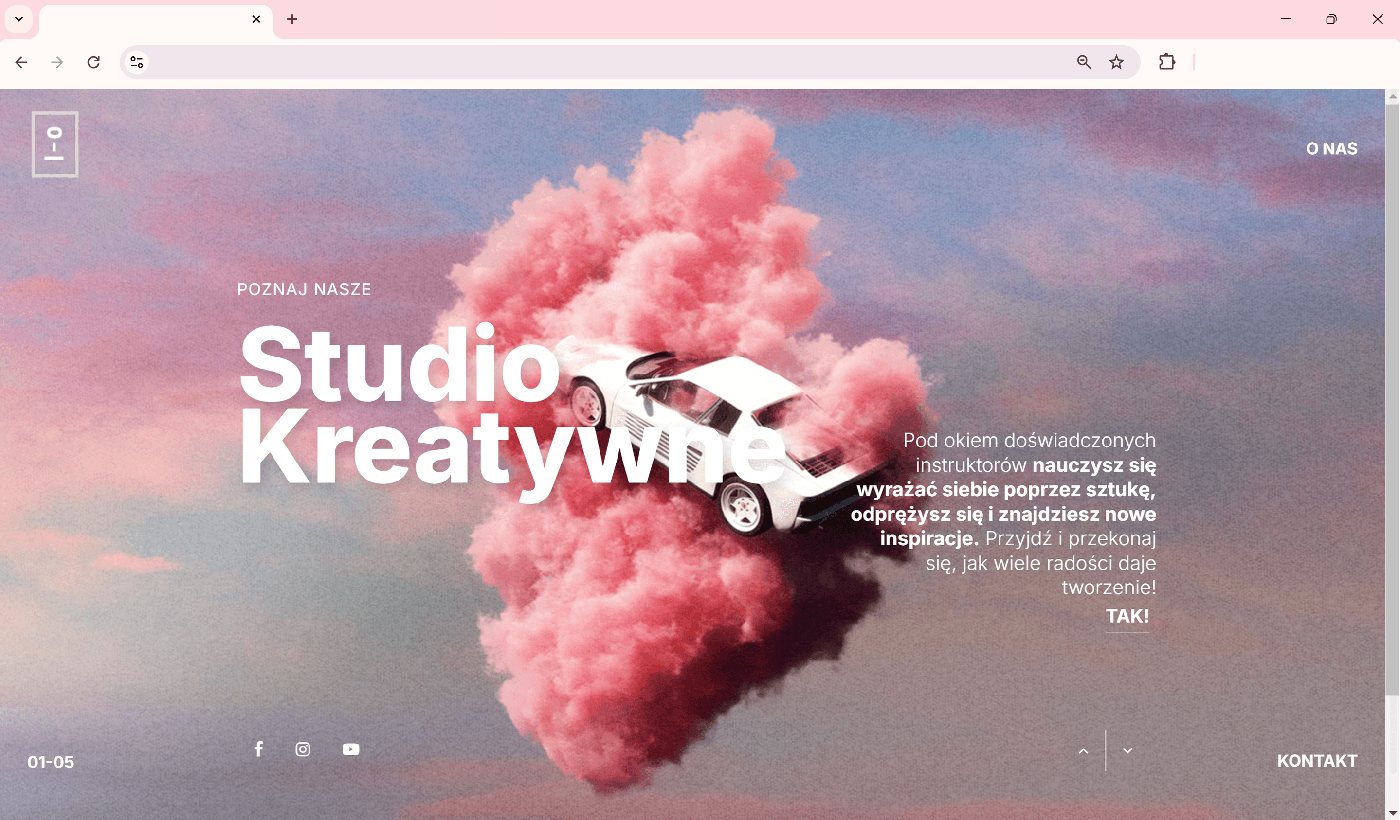This screenshot has width=1400, height=820.
Task: Open the O NAS menu link
Action: pyautogui.click(x=1332, y=149)
